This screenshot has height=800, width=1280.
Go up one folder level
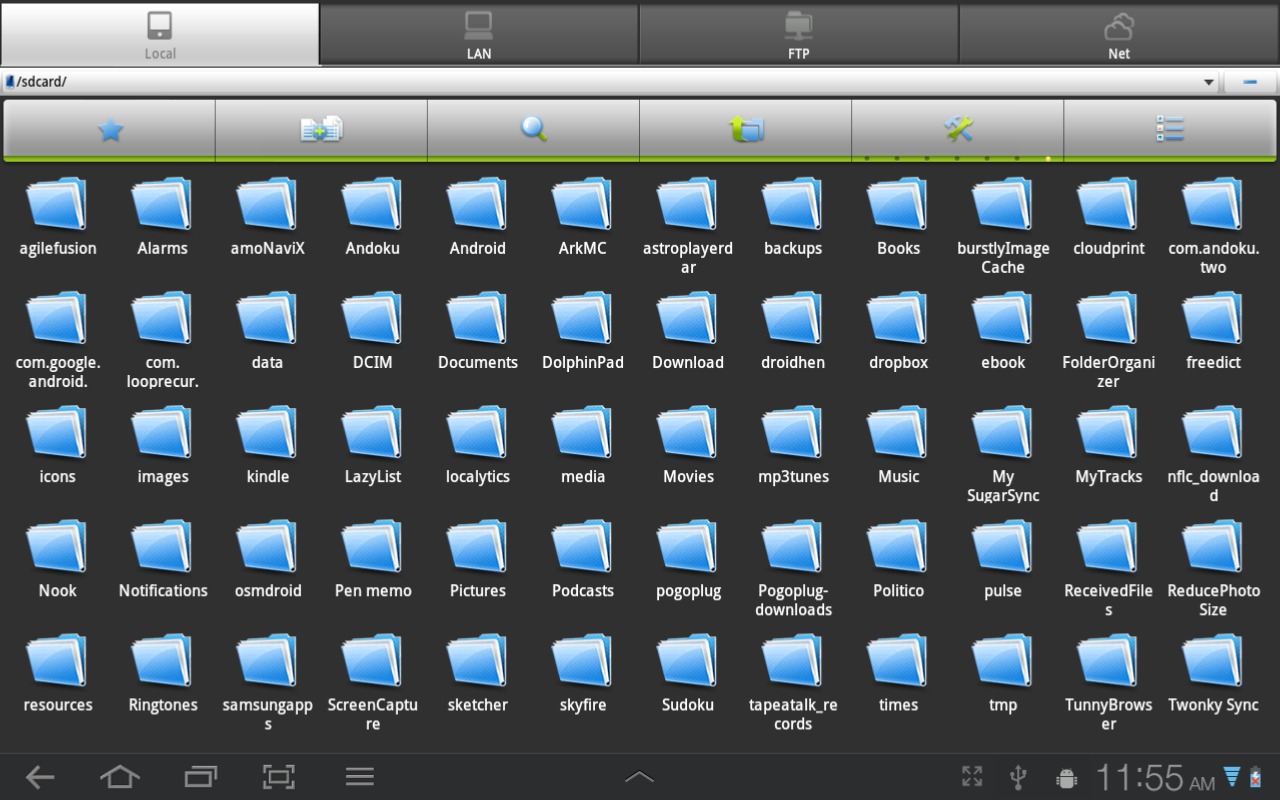click(746, 129)
